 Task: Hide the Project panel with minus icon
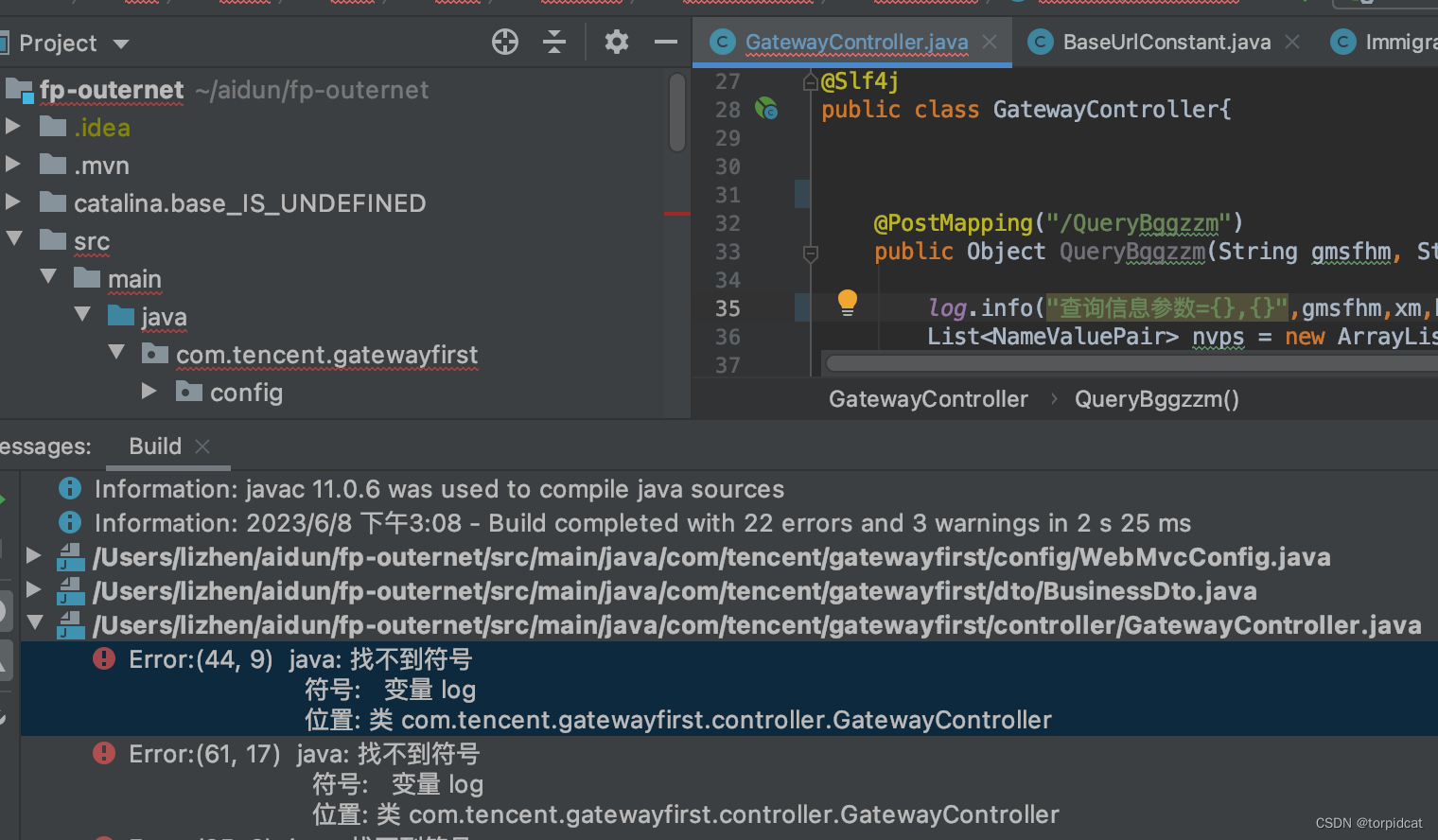coord(666,42)
